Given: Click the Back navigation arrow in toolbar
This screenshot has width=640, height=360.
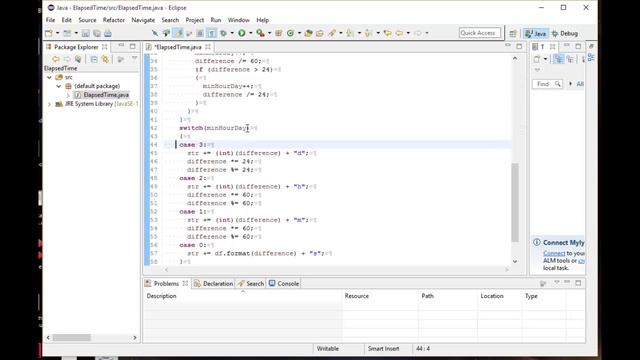Looking at the screenshot, I should (x=399, y=33).
